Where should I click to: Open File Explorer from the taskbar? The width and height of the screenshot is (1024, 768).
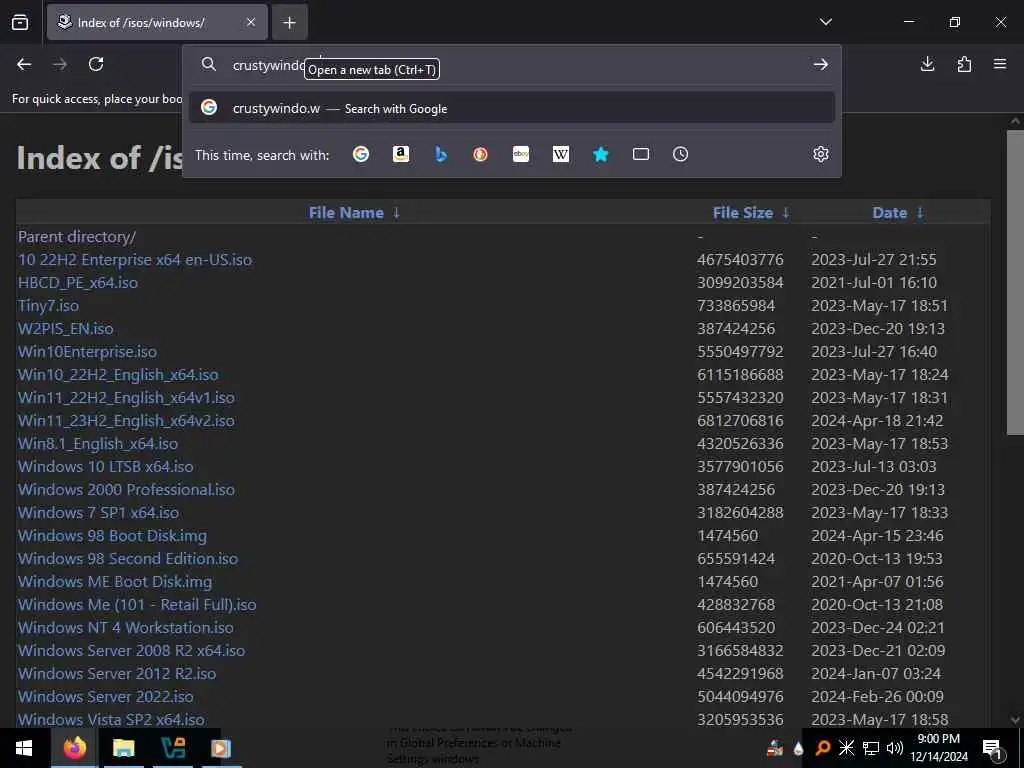pyautogui.click(x=123, y=748)
